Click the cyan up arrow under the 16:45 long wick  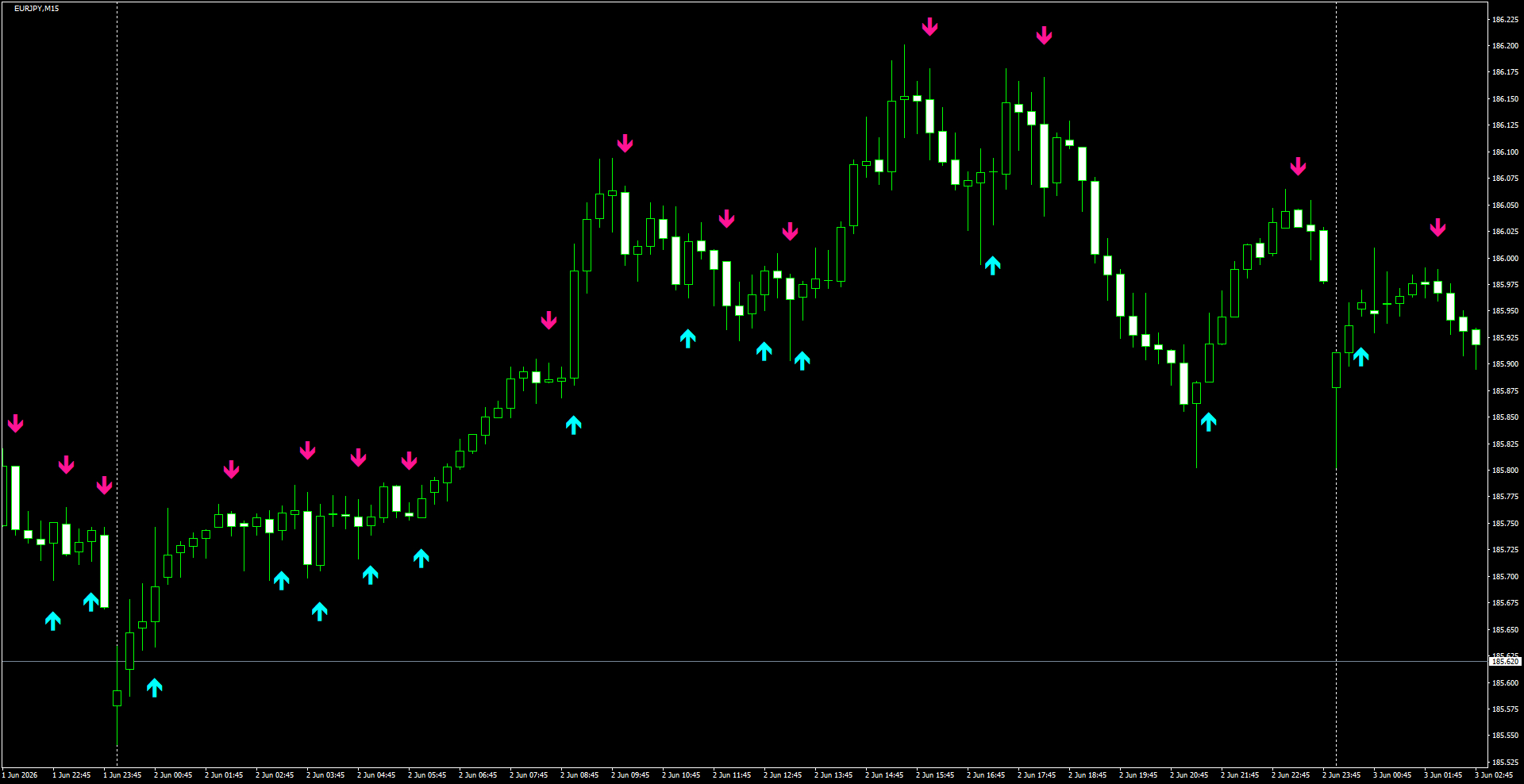(992, 265)
